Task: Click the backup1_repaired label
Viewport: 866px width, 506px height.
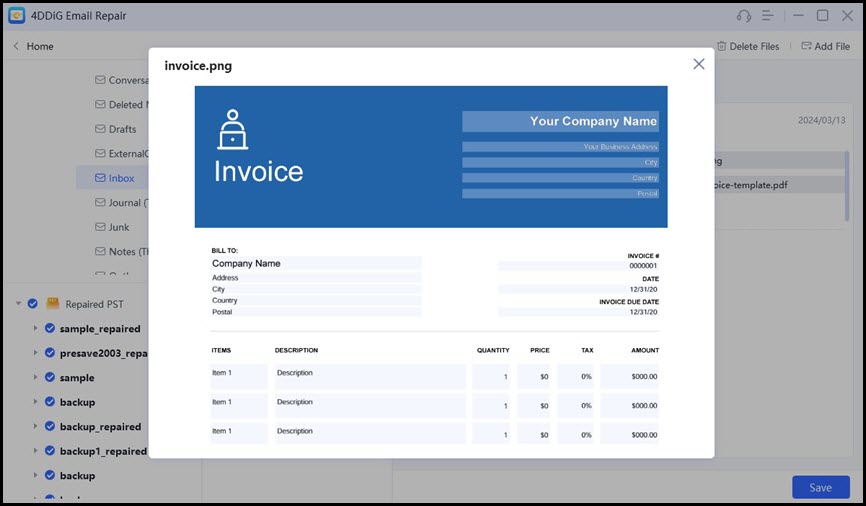Action: 103,451
